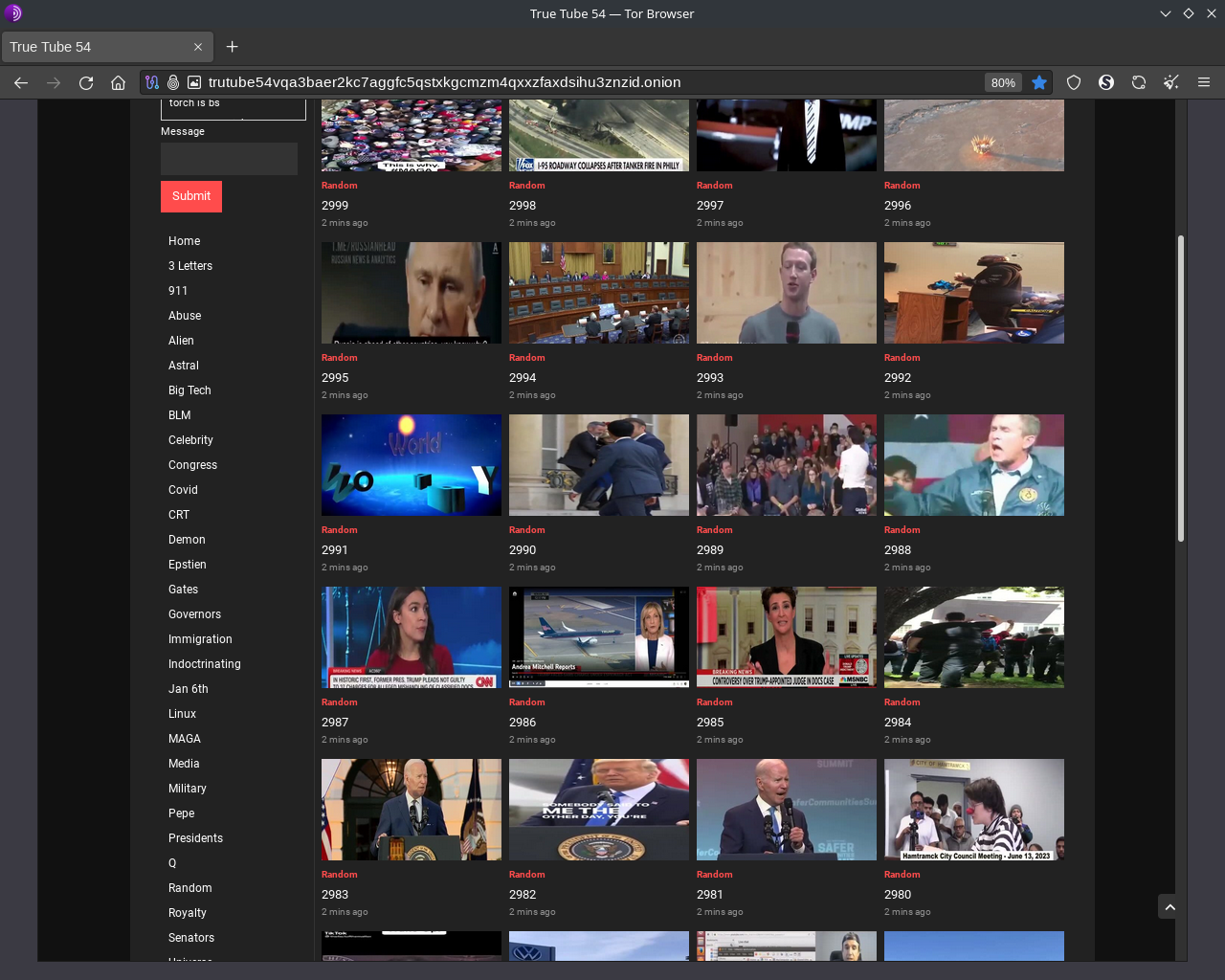This screenshot has height=980, width=1225.
Task: Open the Pepe category
Action: [x=182, y=813]
